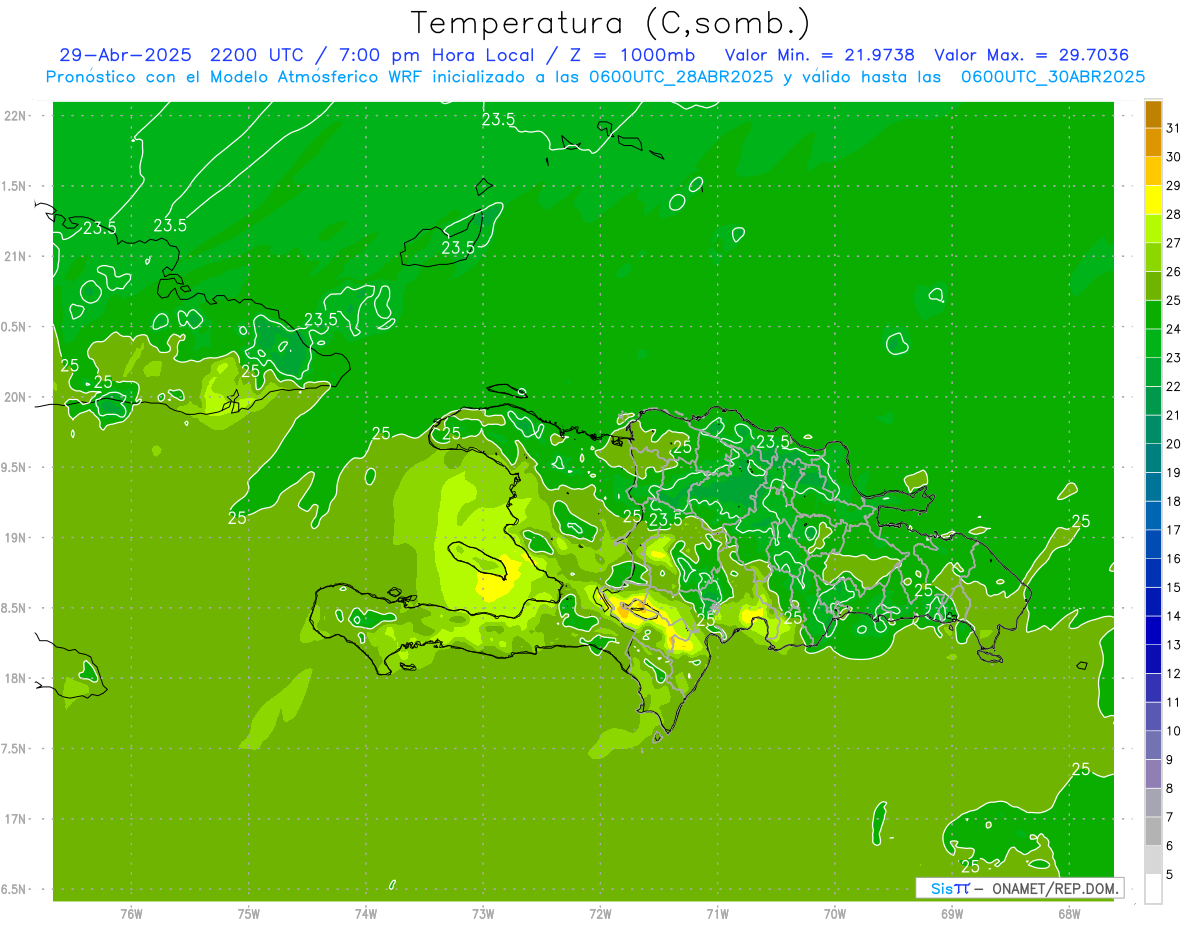The image size is (1200, 927).
Task: Click the legend value label "18"
Action: [x=1173, y=501]
